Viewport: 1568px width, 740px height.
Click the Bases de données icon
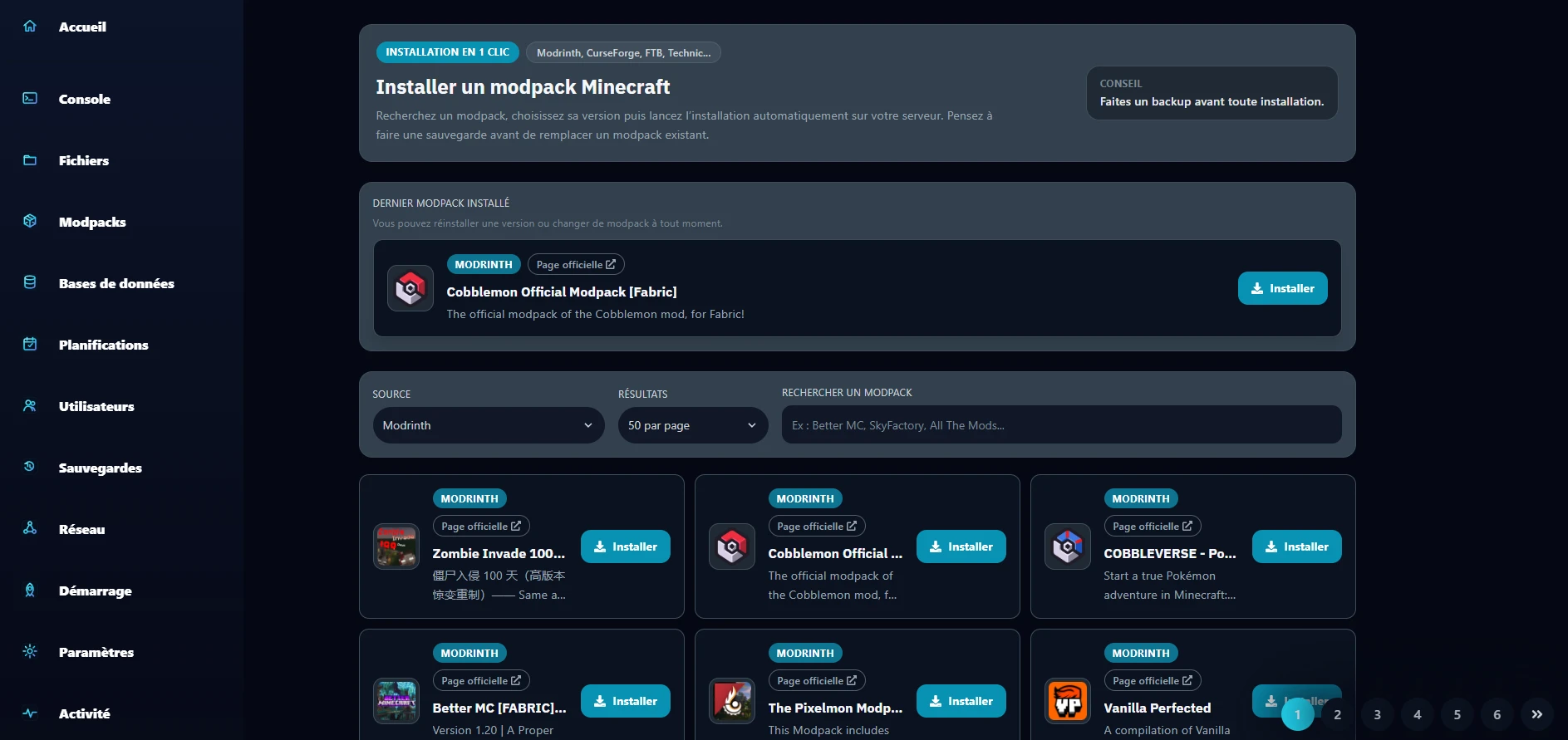(x=30, y=282)
